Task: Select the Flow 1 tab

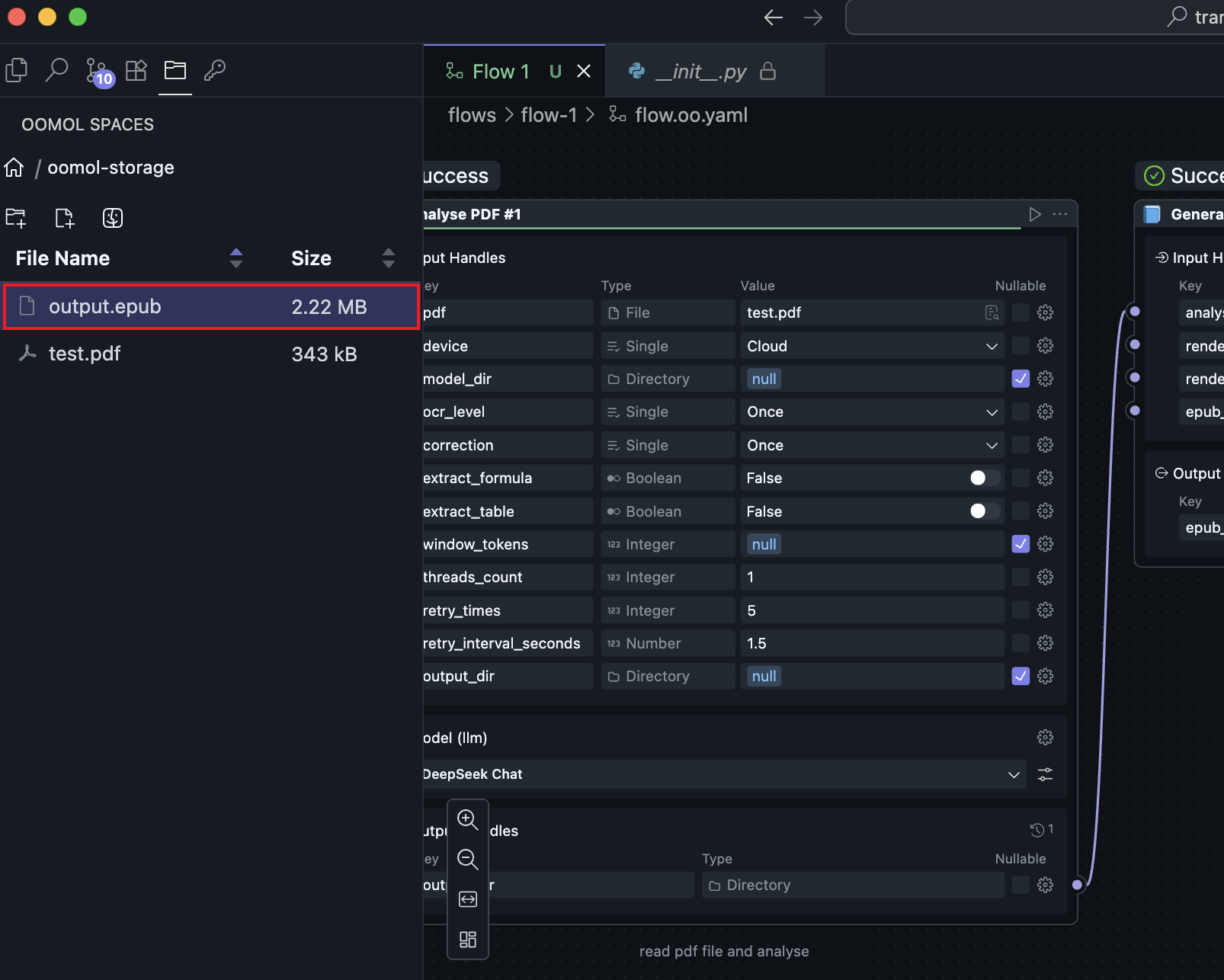Action: click(500, 72)
